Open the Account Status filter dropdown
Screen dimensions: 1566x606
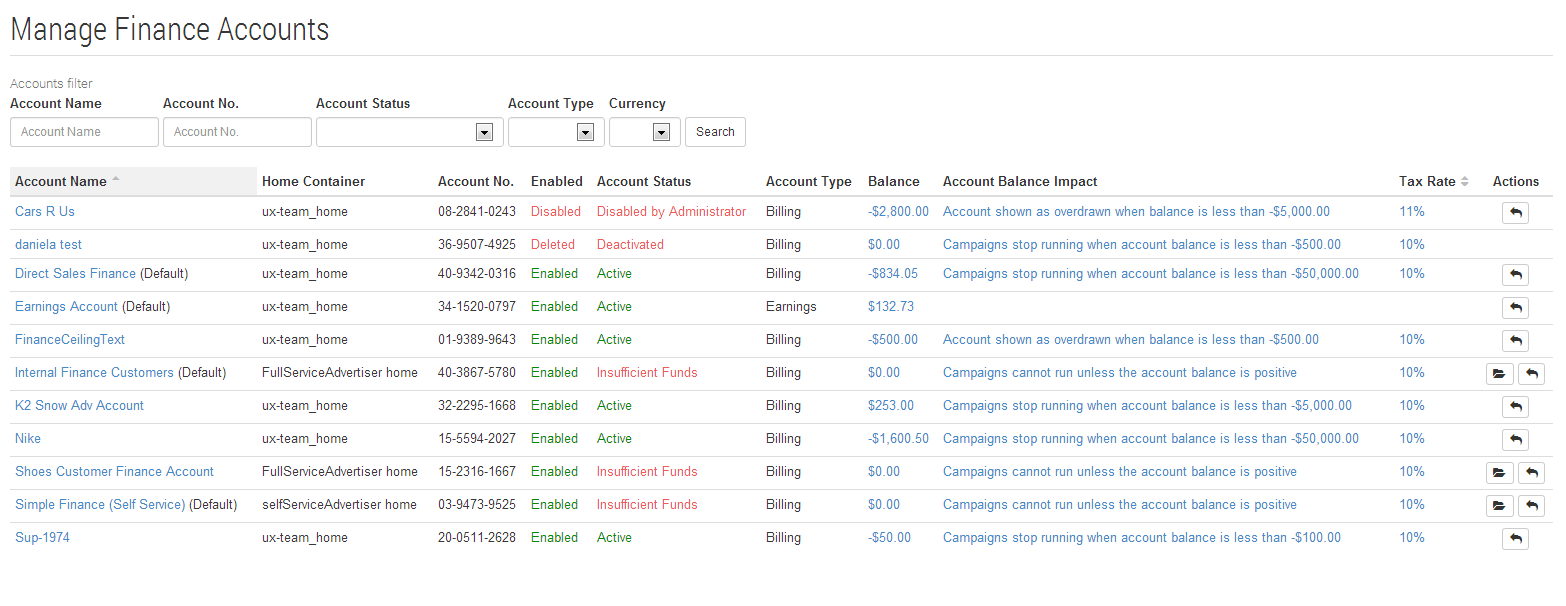pos(410,132)
